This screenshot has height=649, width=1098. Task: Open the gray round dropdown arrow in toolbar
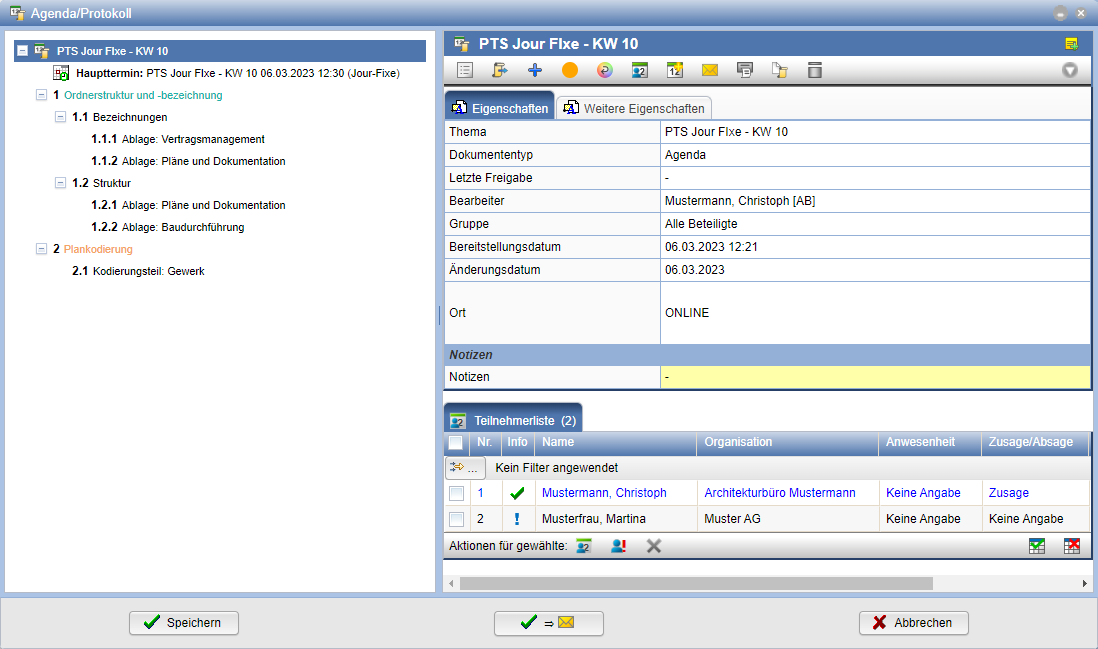(x=1070, y=70)
